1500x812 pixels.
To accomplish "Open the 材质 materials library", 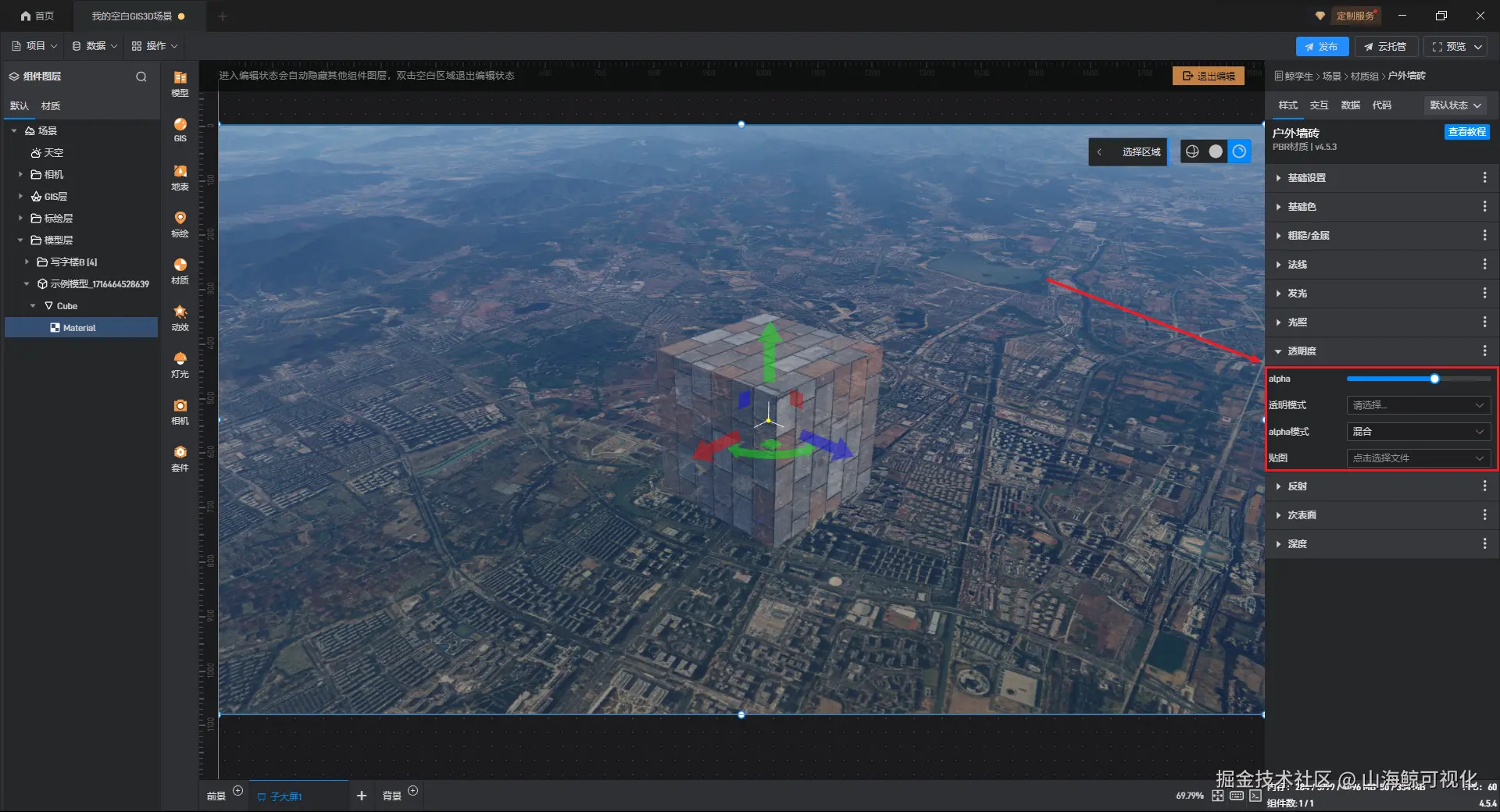I will pyautogui.click(x=180, y=271).
